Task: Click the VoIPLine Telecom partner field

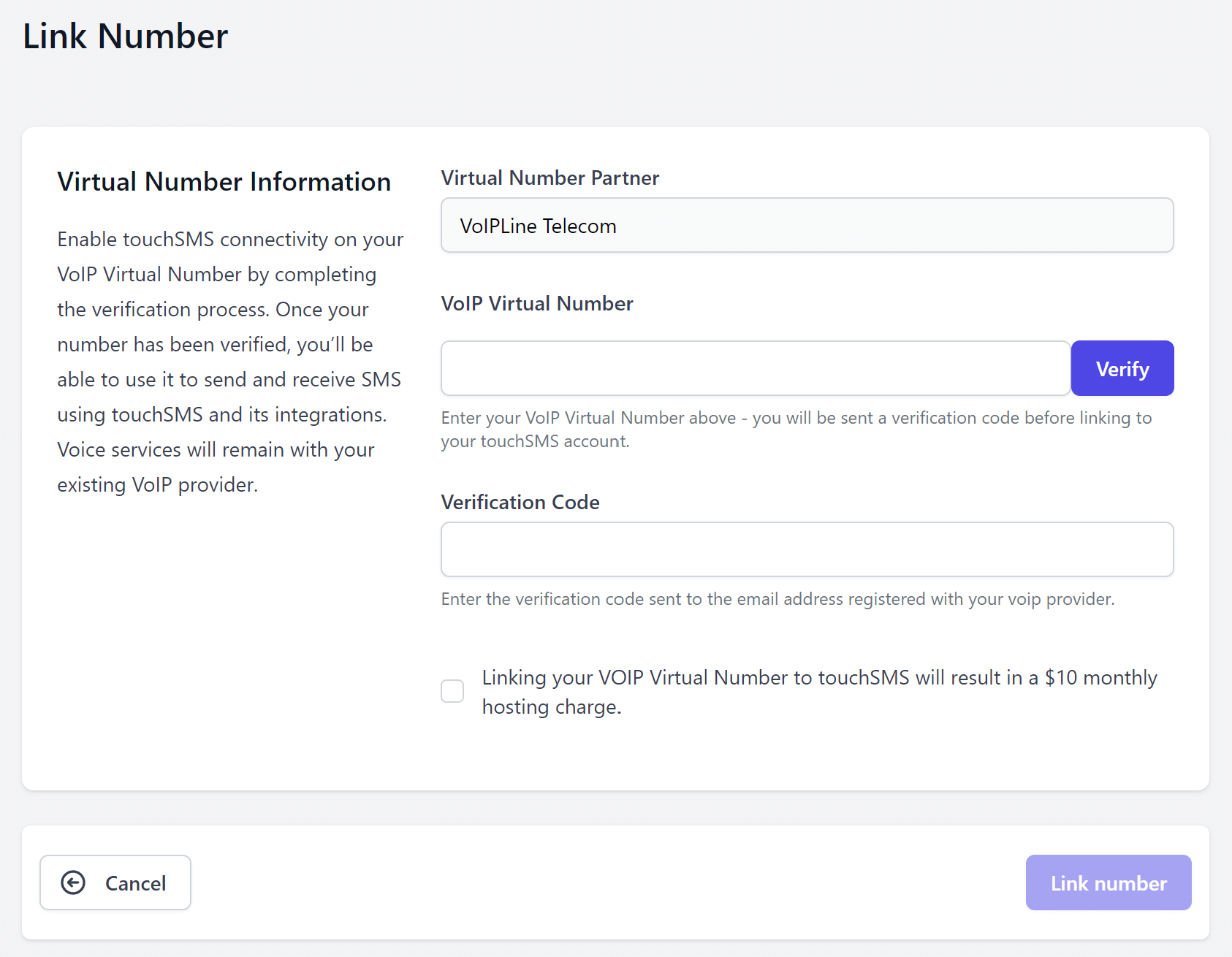Action: pos(807,226)
